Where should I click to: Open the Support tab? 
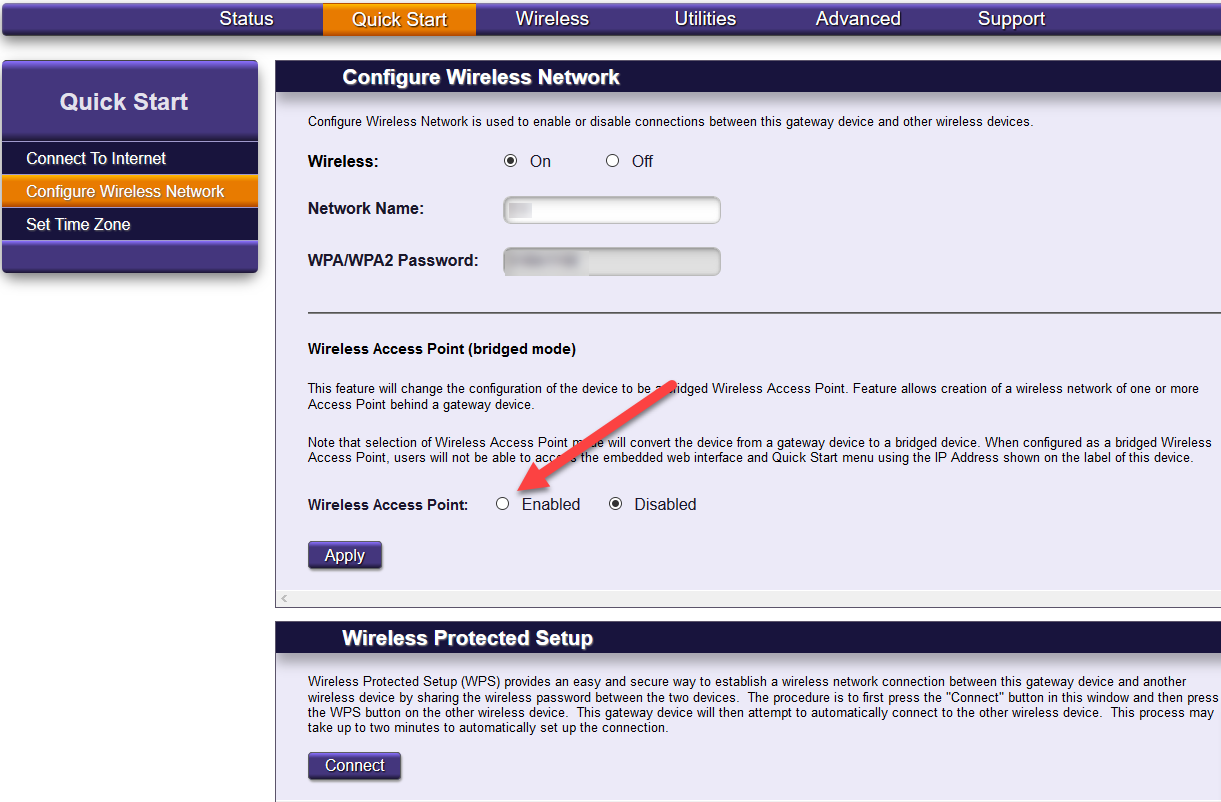tap(1011, 19)
